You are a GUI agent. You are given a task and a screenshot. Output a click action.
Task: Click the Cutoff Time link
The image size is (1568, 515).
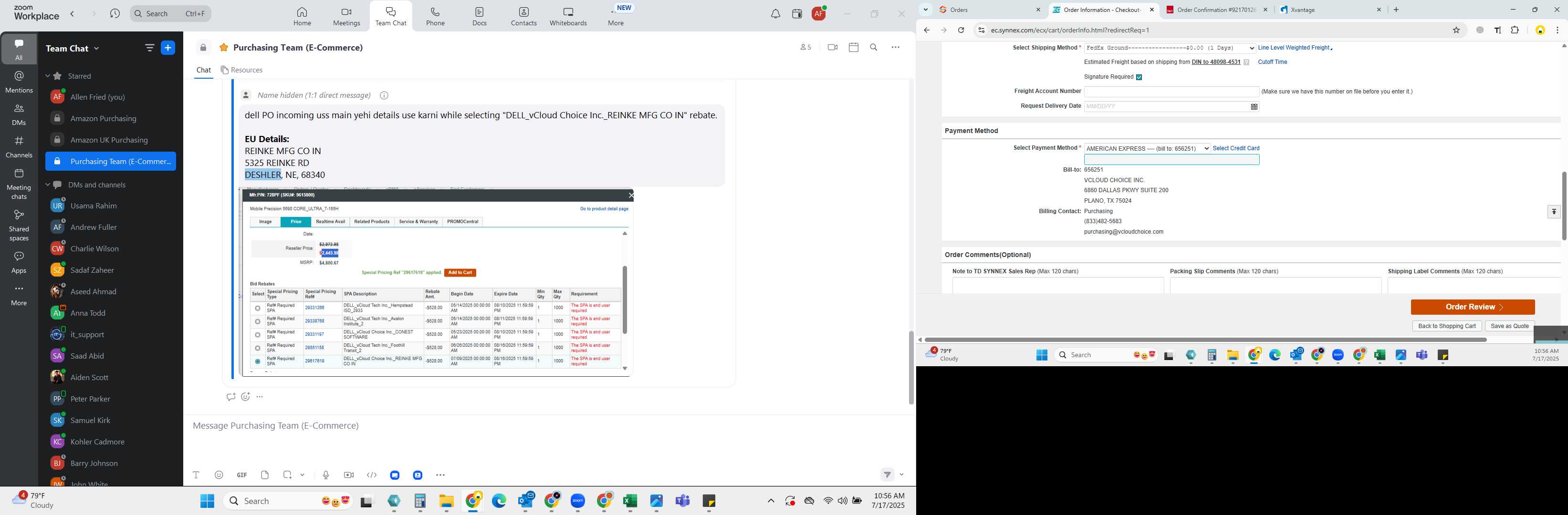(x=1272, y=62)
